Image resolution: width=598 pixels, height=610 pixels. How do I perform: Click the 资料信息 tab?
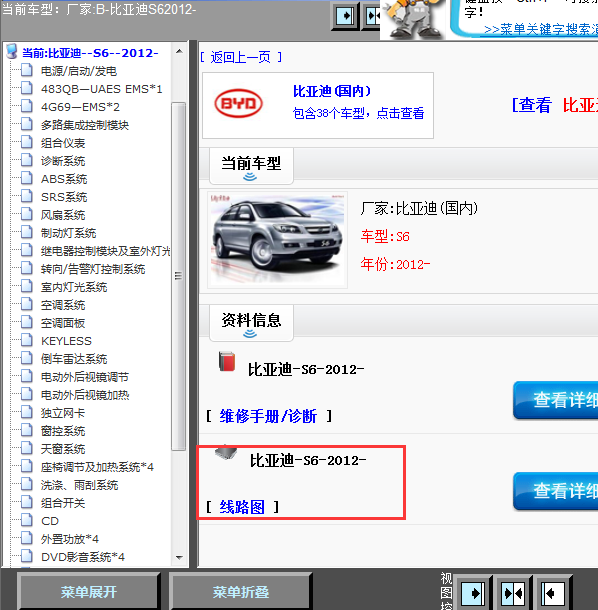click(x=251, y=323)
